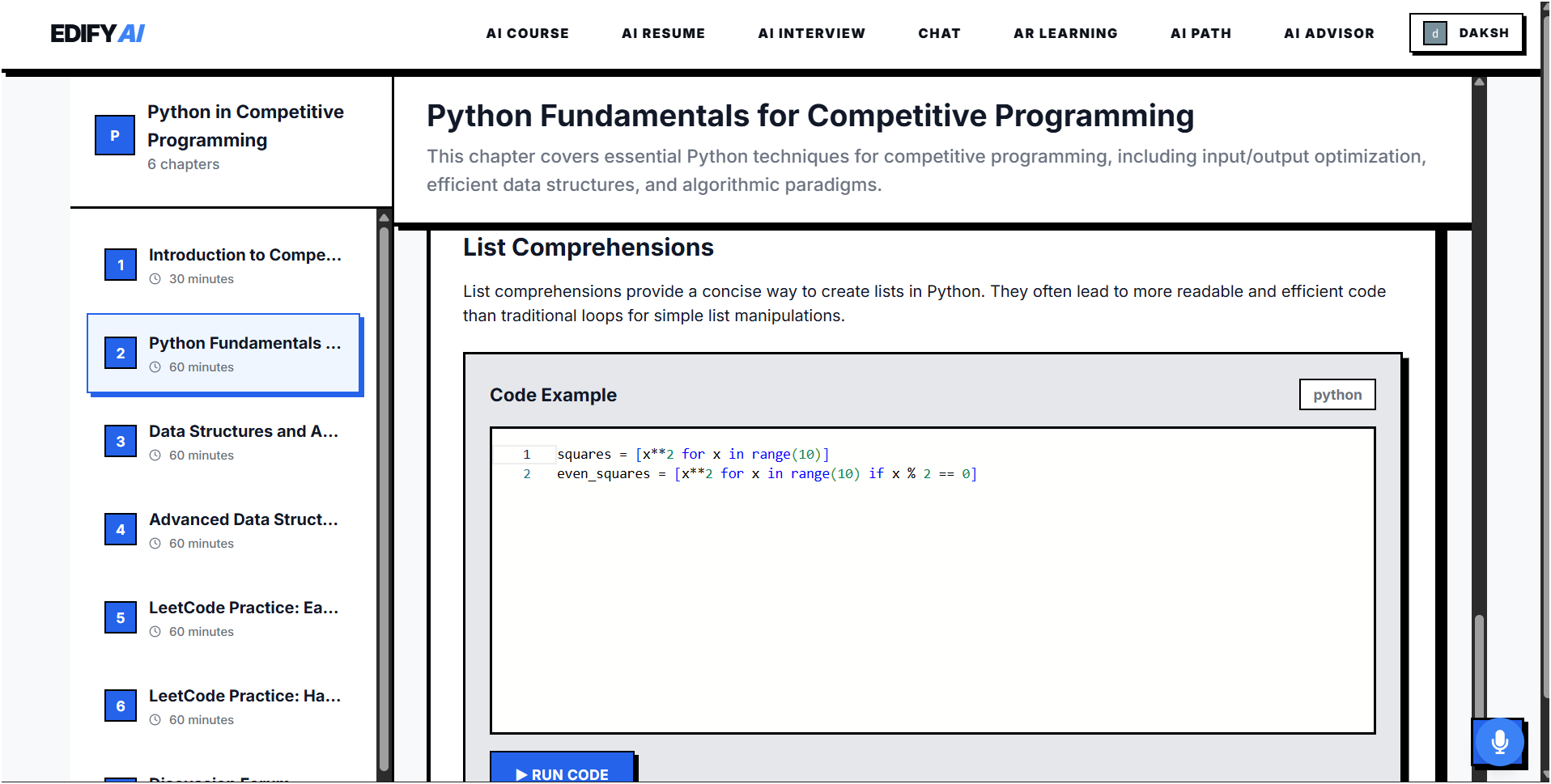Open the DAKSH profile button
The image size is (1551, 784).
point(1466,33)
